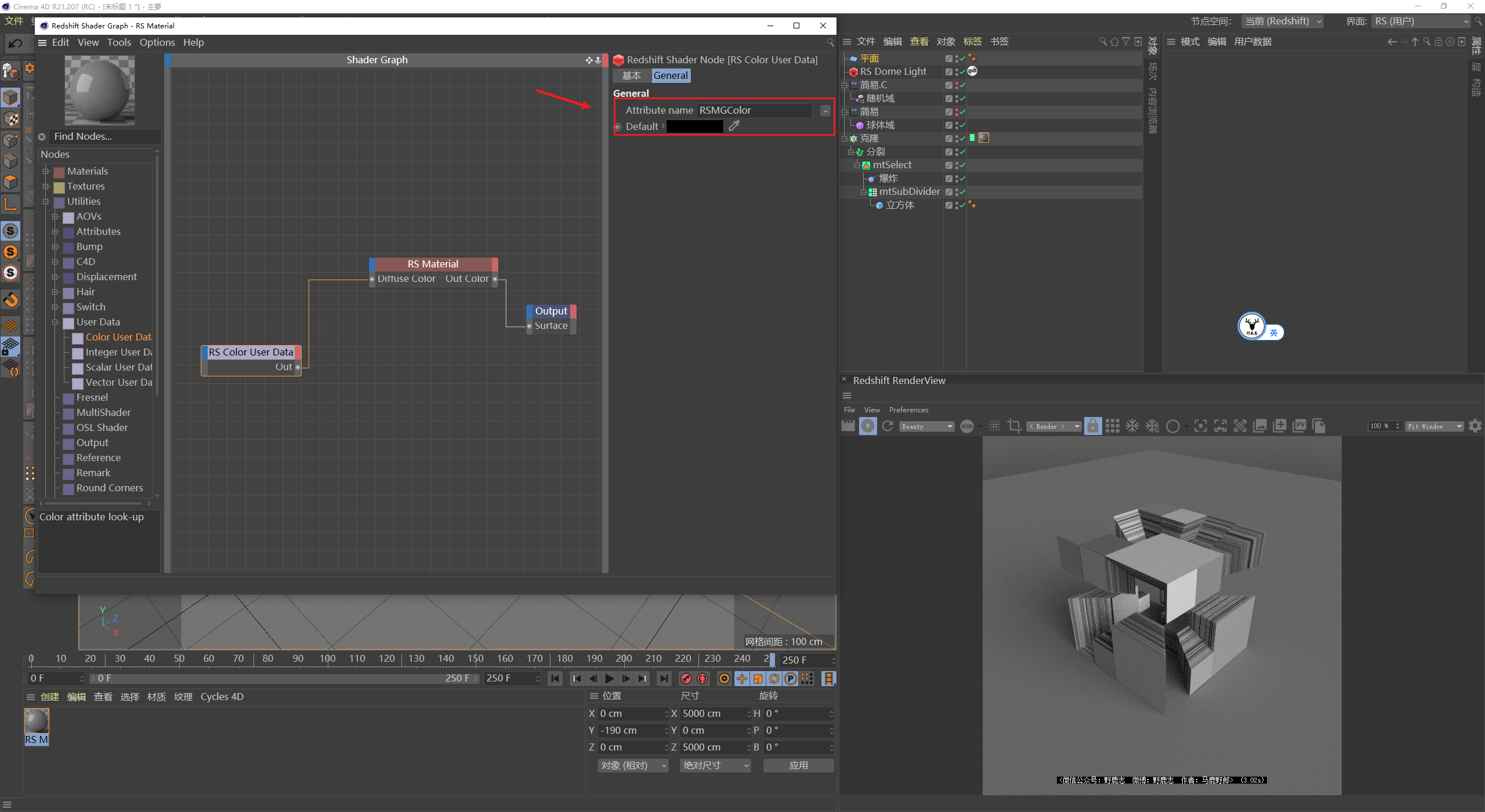Toggle the lock icon in RenderView toolbar
Screen dimensions: 1485x812
1092,426
